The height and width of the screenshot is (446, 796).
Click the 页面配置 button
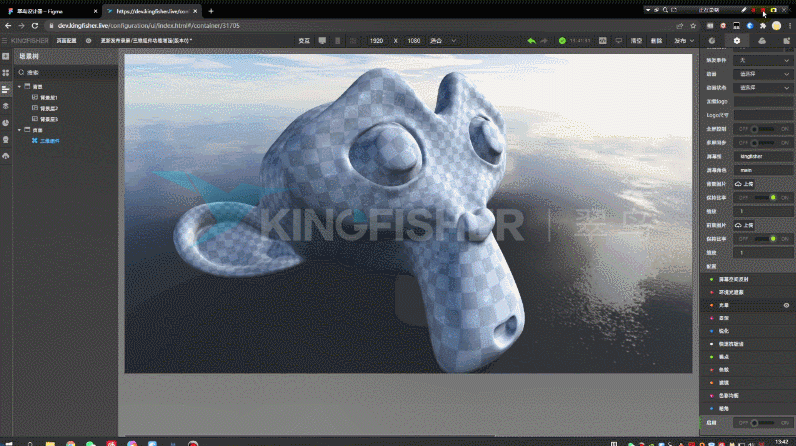pyautogui.click(x=66, y=41)
